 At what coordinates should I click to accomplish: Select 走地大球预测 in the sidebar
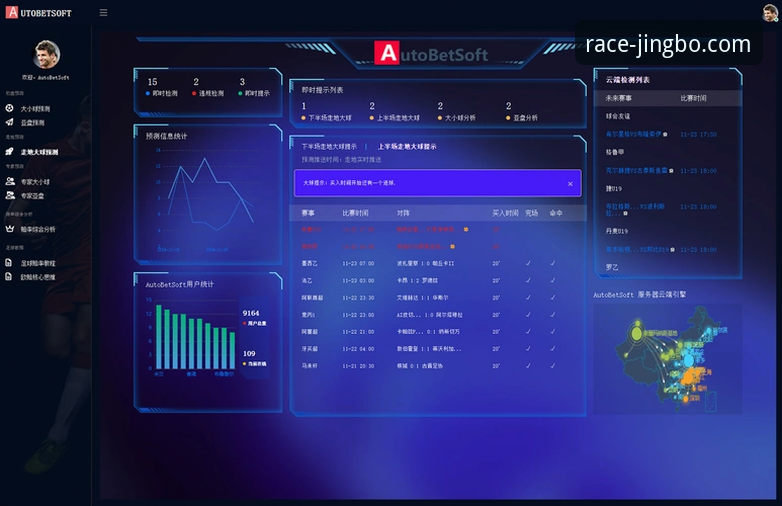click(39, 152)
